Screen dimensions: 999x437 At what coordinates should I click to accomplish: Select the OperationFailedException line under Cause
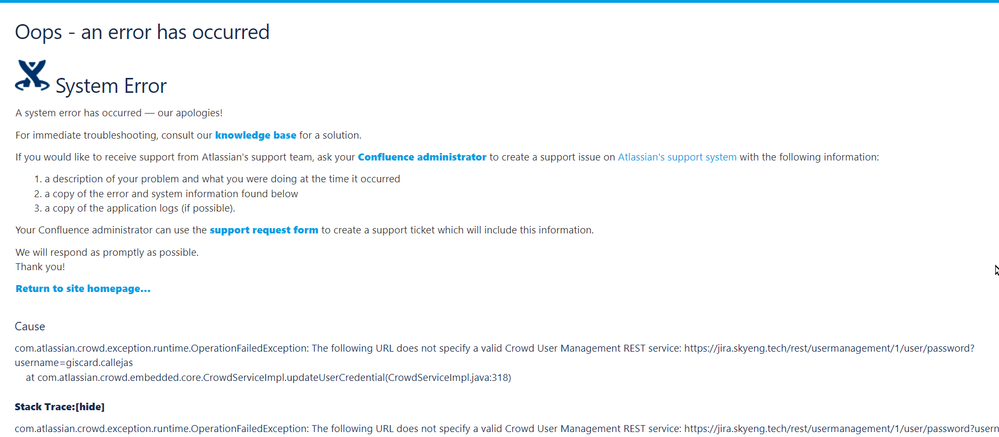point(495,348)
